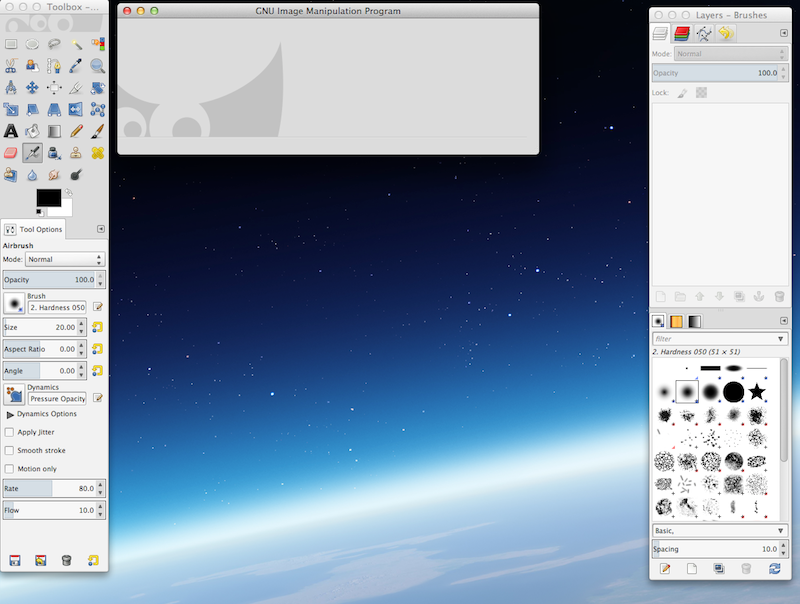The height and width of the screenshot is (604, 800).
Task: Pick the Eraser tool
Action: coord(11,153)
